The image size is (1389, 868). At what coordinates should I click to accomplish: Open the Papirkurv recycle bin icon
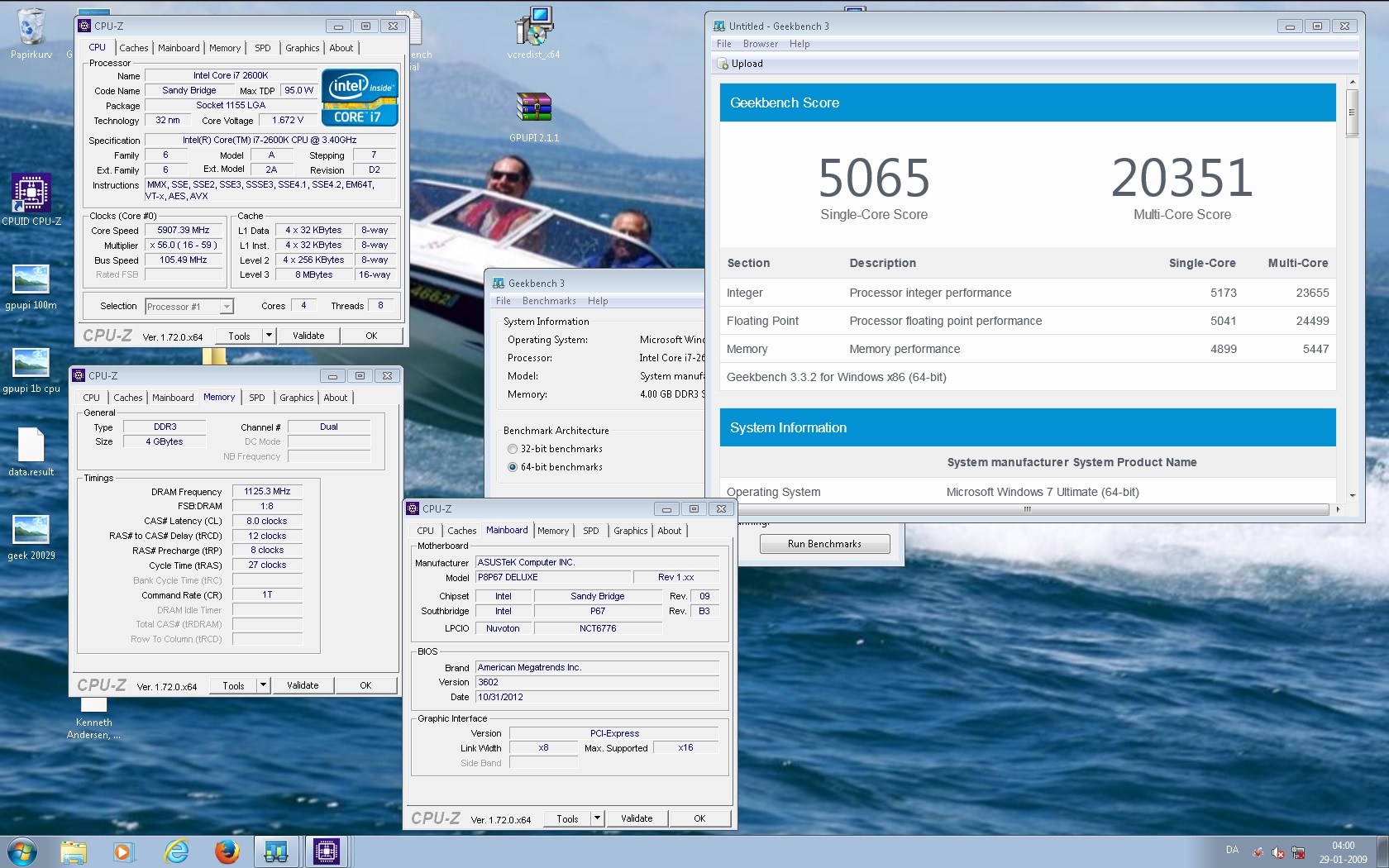coord(31,33)
